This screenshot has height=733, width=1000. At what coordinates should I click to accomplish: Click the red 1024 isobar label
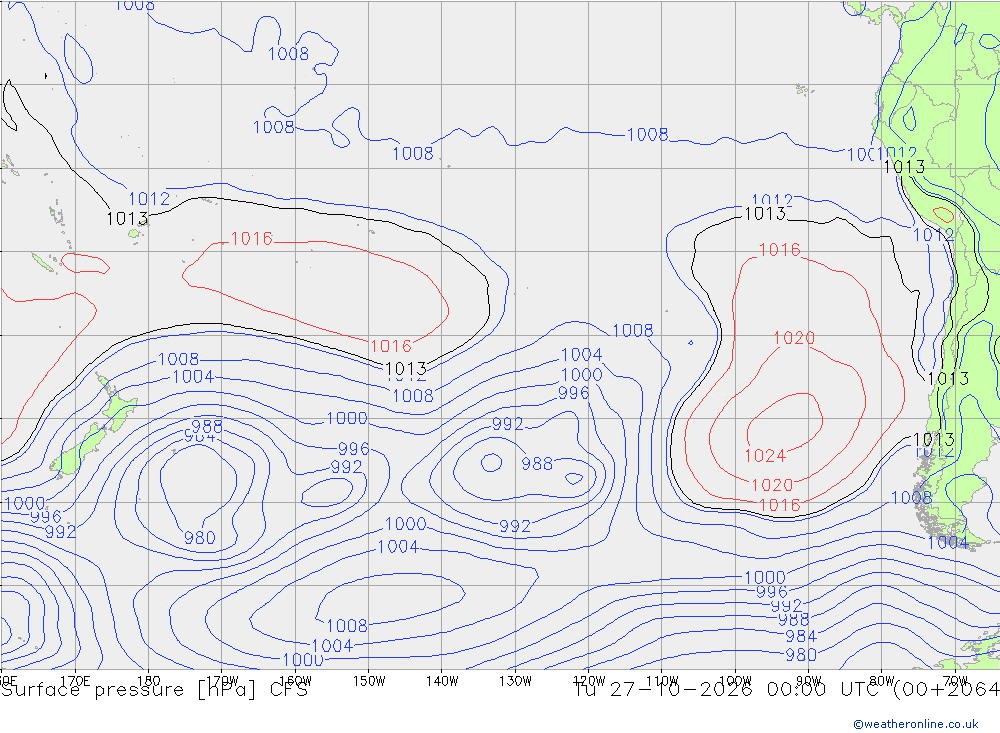(765, 455)
